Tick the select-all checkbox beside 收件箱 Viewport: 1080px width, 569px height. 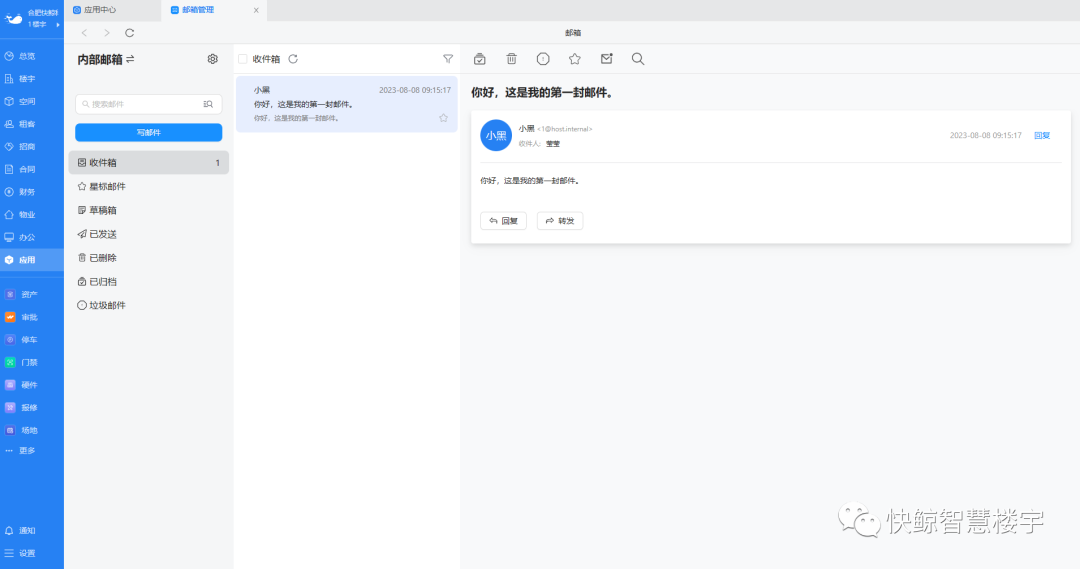click(243, 59)
